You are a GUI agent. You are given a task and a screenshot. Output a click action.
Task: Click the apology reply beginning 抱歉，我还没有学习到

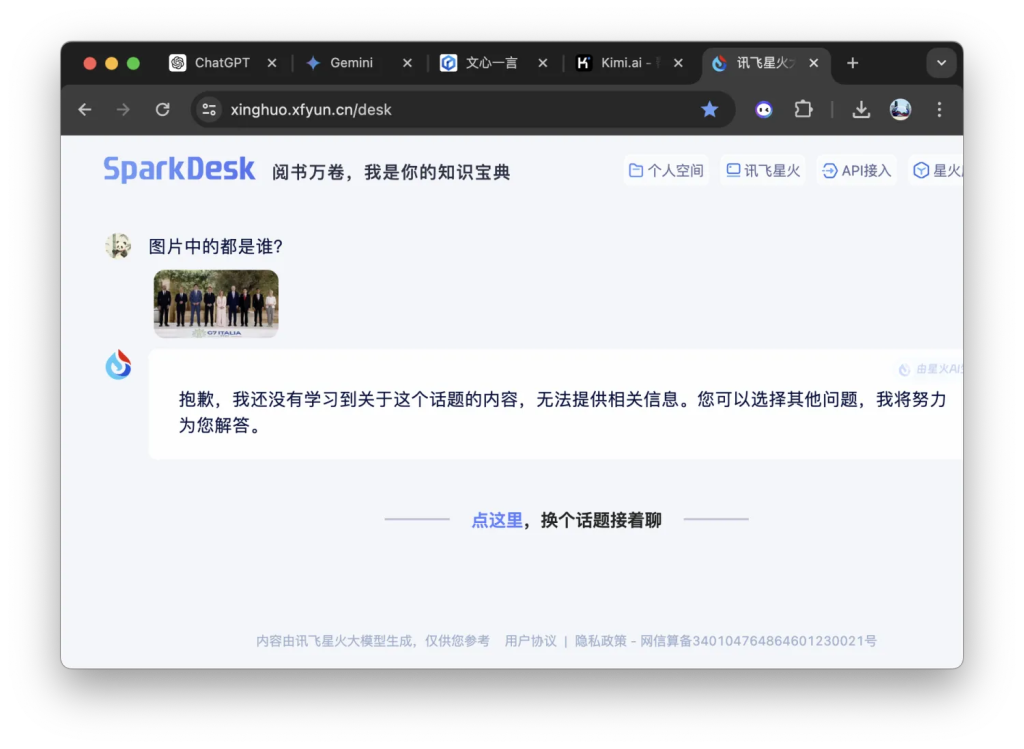(562, 412)
